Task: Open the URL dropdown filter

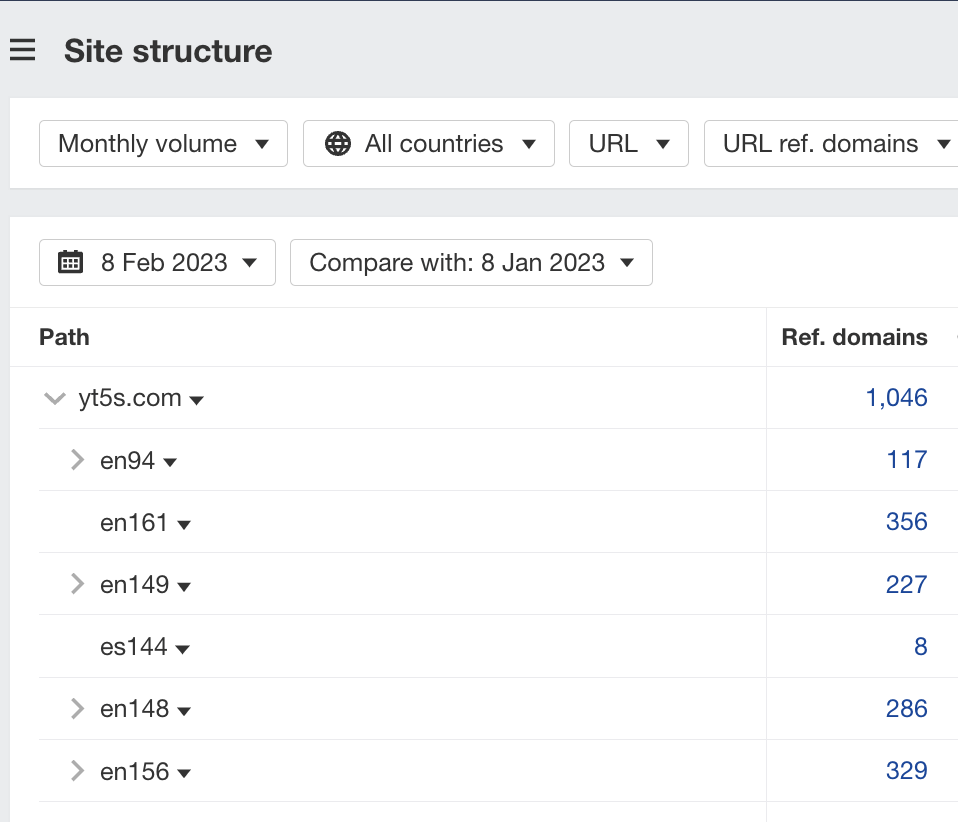Action: pyautogui.click(x=628, y=143)
